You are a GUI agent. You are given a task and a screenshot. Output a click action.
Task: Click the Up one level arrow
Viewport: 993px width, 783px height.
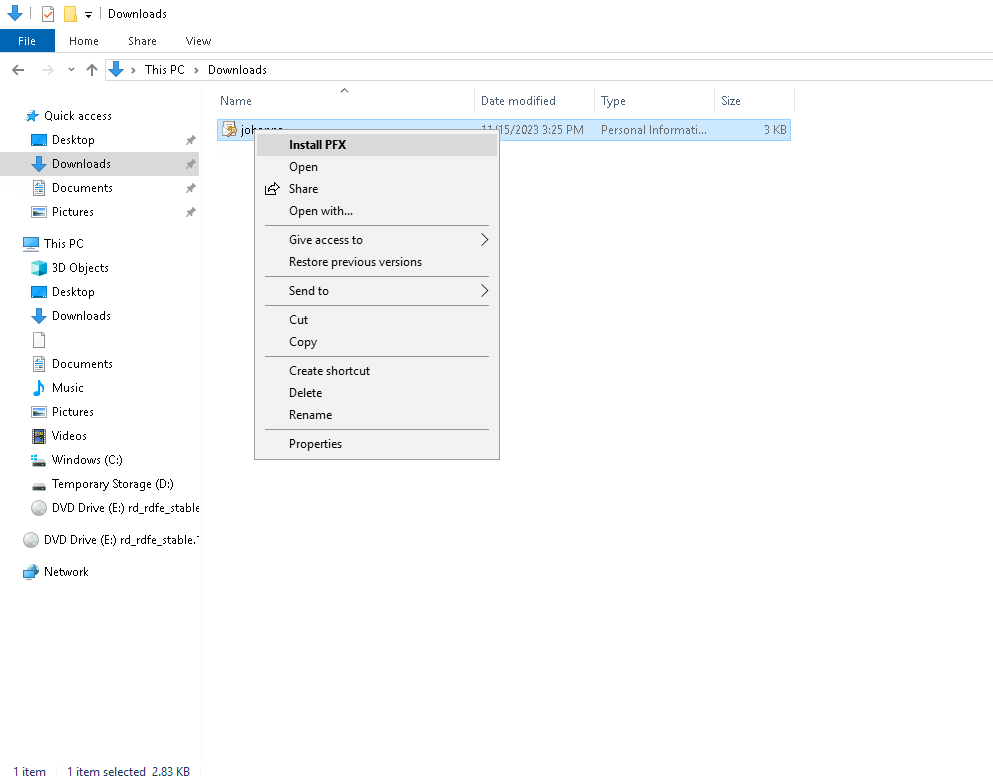[92, 70]
